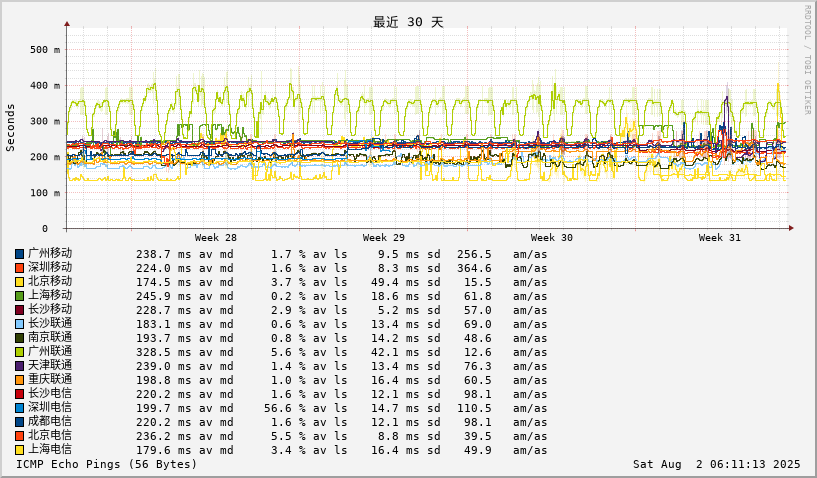Click the 深圳电信 blue color swatch
This screenshot has width=817, height=478.
[19, 409]
